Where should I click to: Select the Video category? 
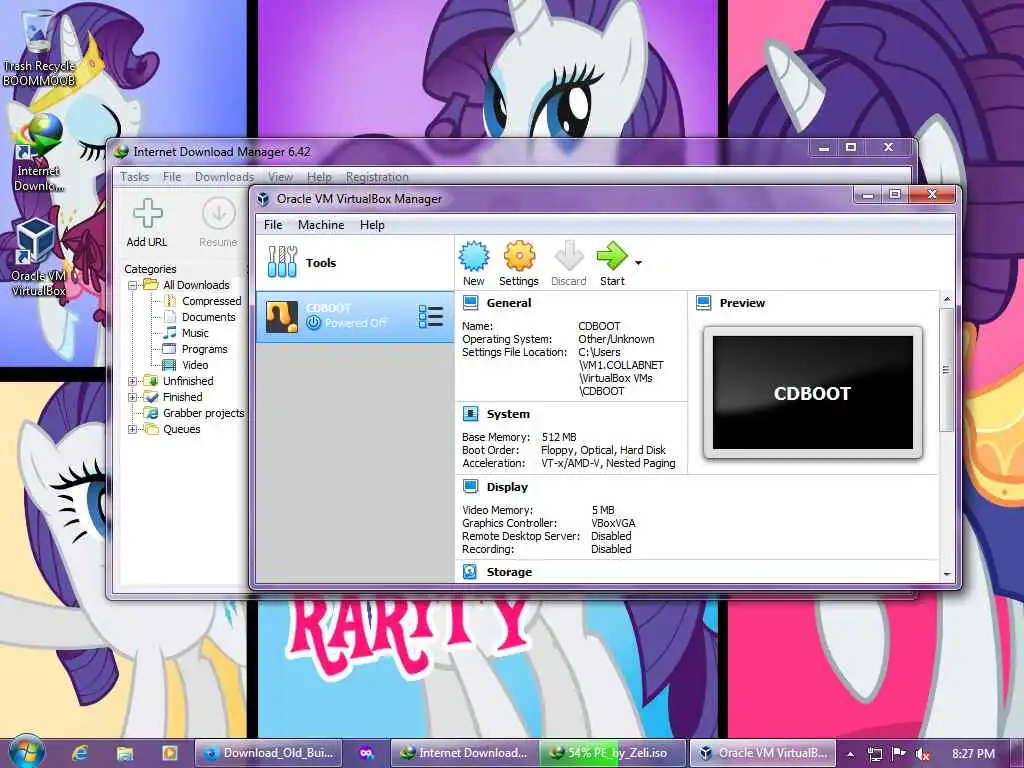pyautogui.click(x=186, y=365)
